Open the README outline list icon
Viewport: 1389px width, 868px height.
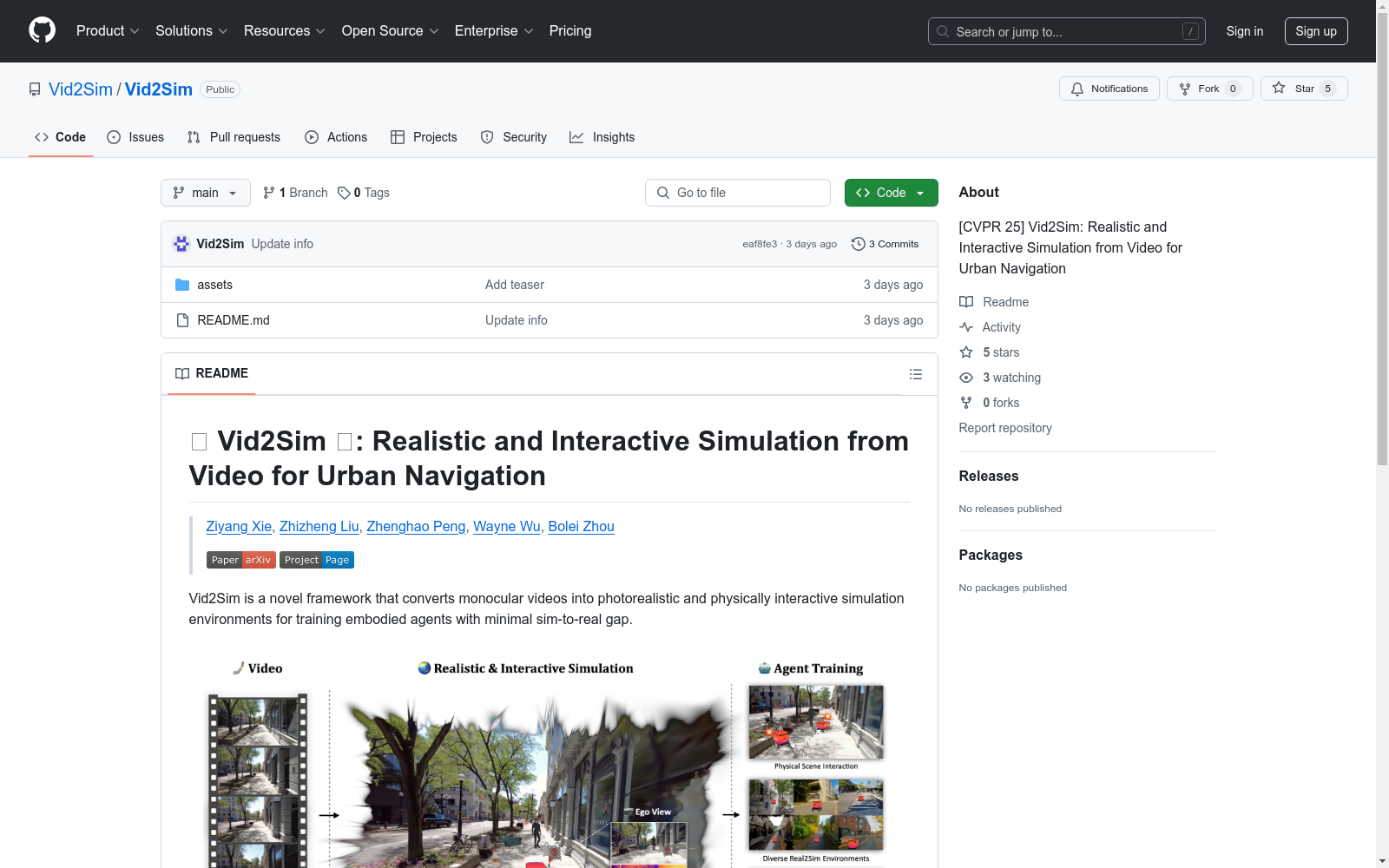[x=915, y=374]
